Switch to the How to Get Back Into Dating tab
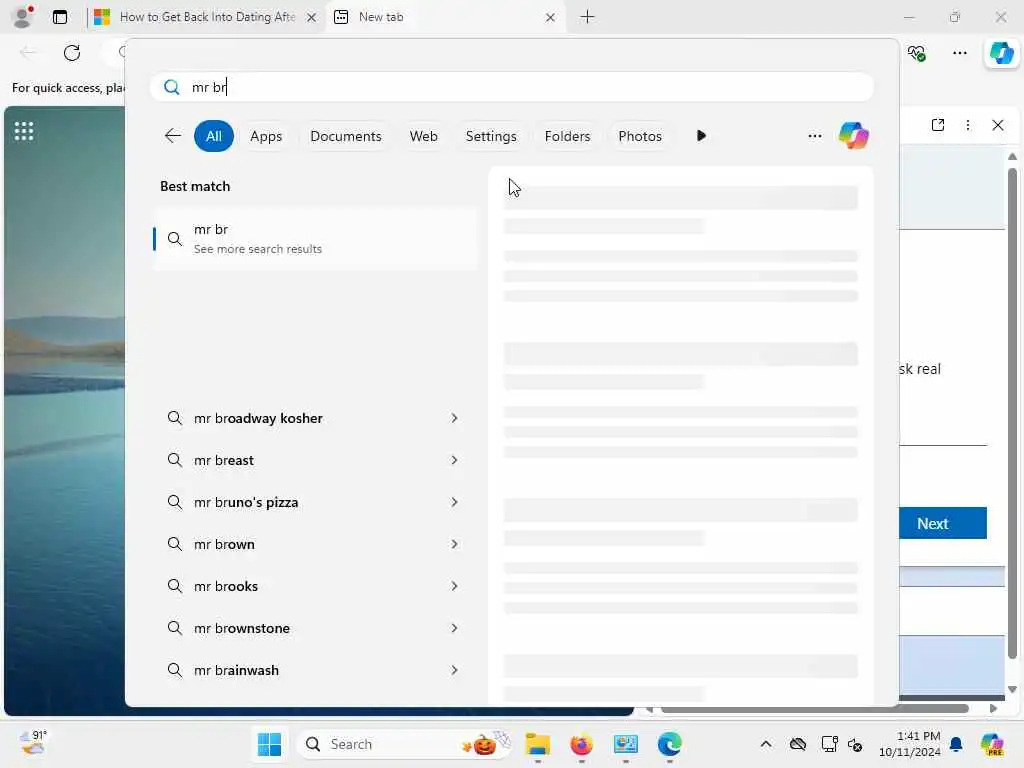 (x=204, y=17)
